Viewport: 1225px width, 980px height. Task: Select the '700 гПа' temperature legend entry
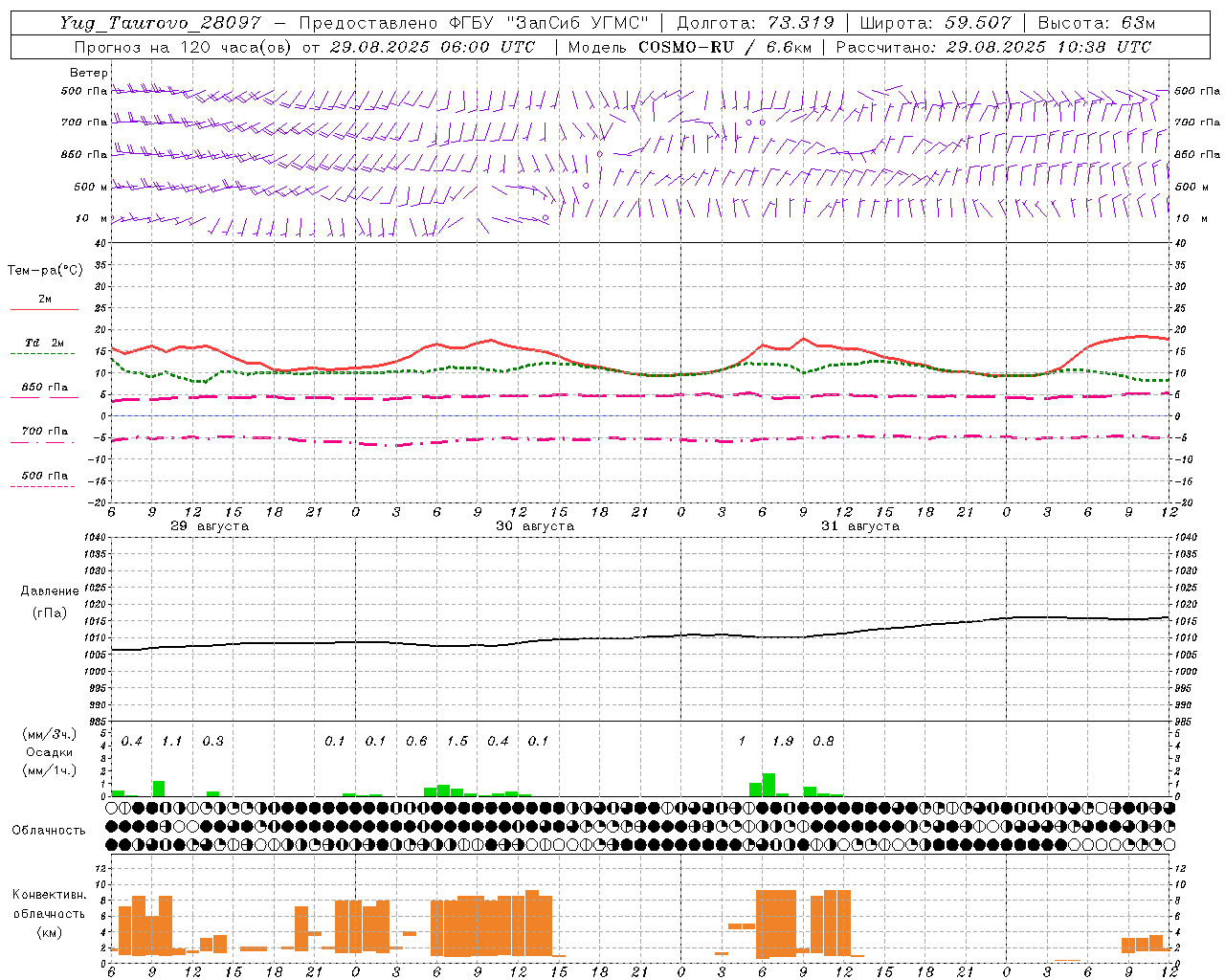(x=44, y=432)
